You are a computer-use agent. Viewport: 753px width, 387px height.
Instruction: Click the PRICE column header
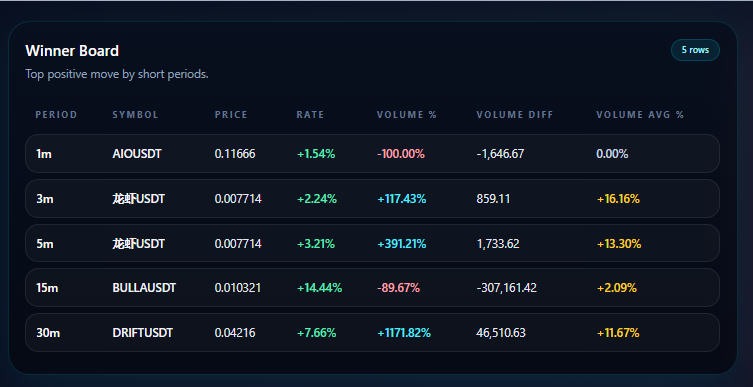[x=231, y=115]
